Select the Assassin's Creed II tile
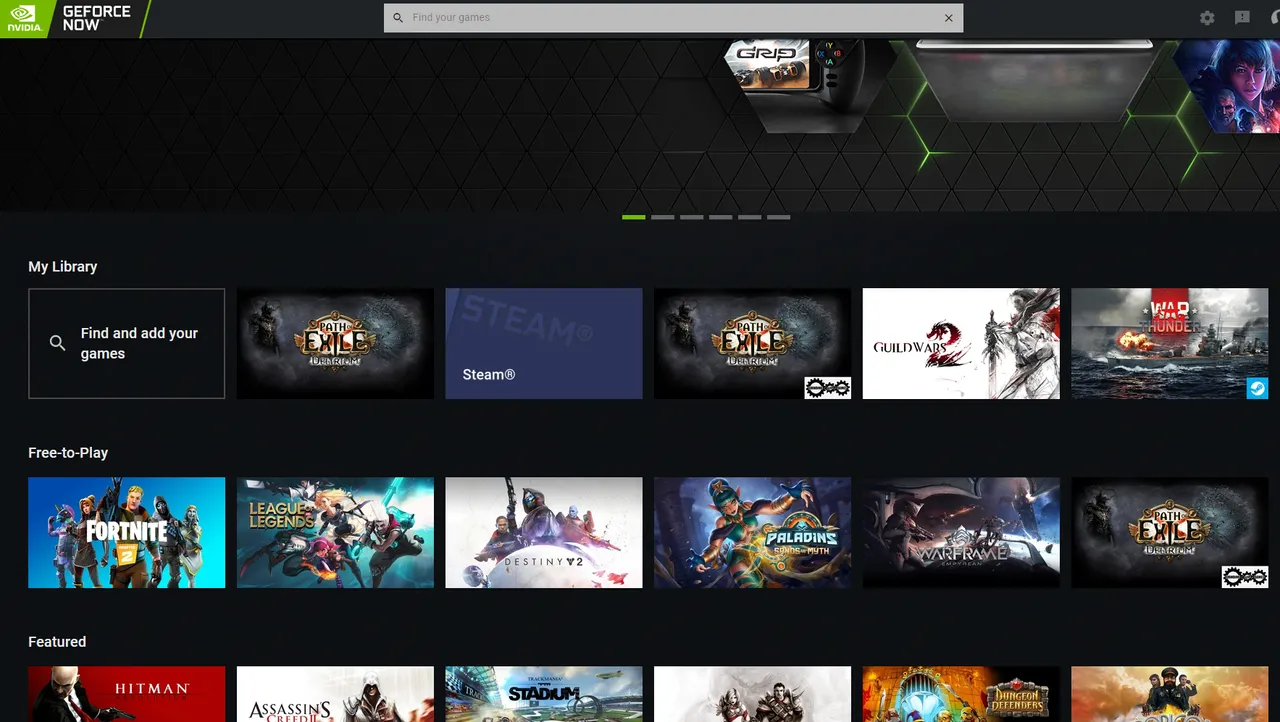This screenshot has width=1280, height=722. 335,694
